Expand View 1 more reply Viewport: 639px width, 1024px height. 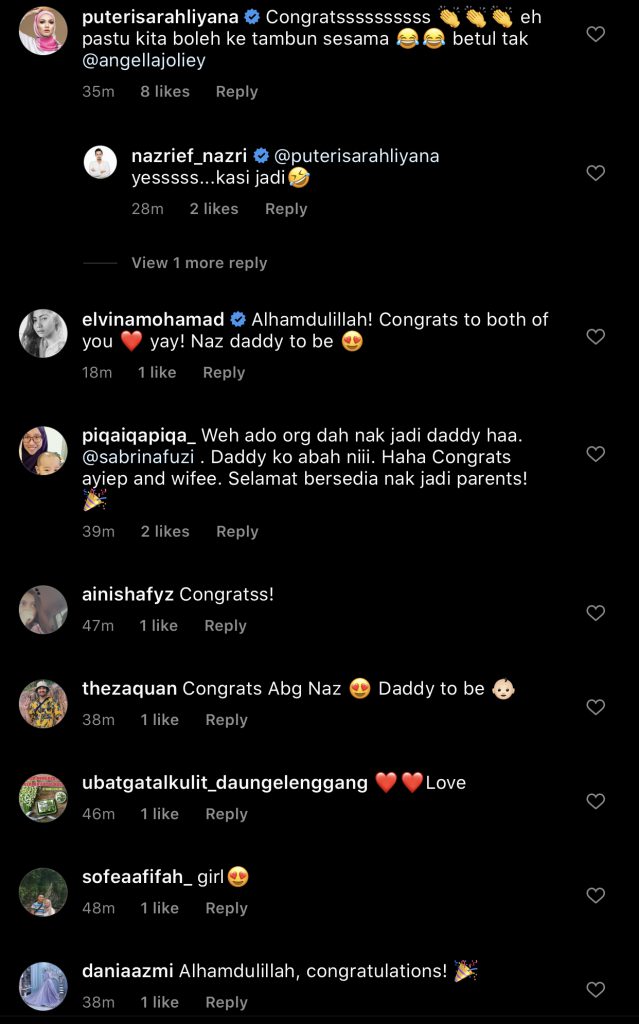[x=199, y=263]
